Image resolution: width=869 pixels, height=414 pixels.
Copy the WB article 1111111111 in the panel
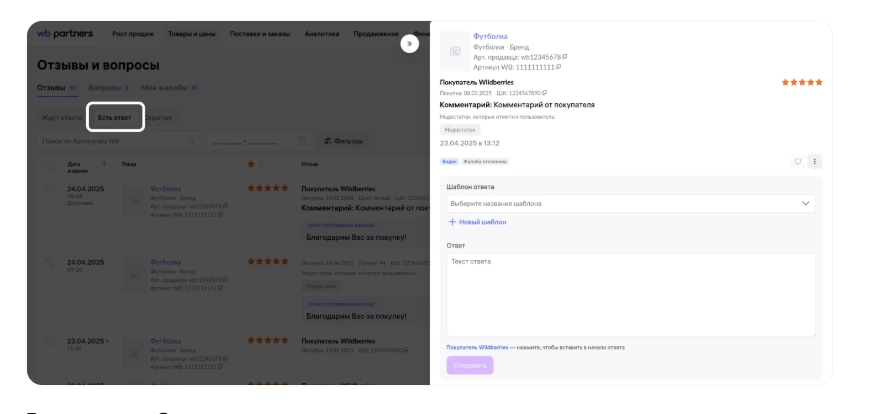[558, 67]
